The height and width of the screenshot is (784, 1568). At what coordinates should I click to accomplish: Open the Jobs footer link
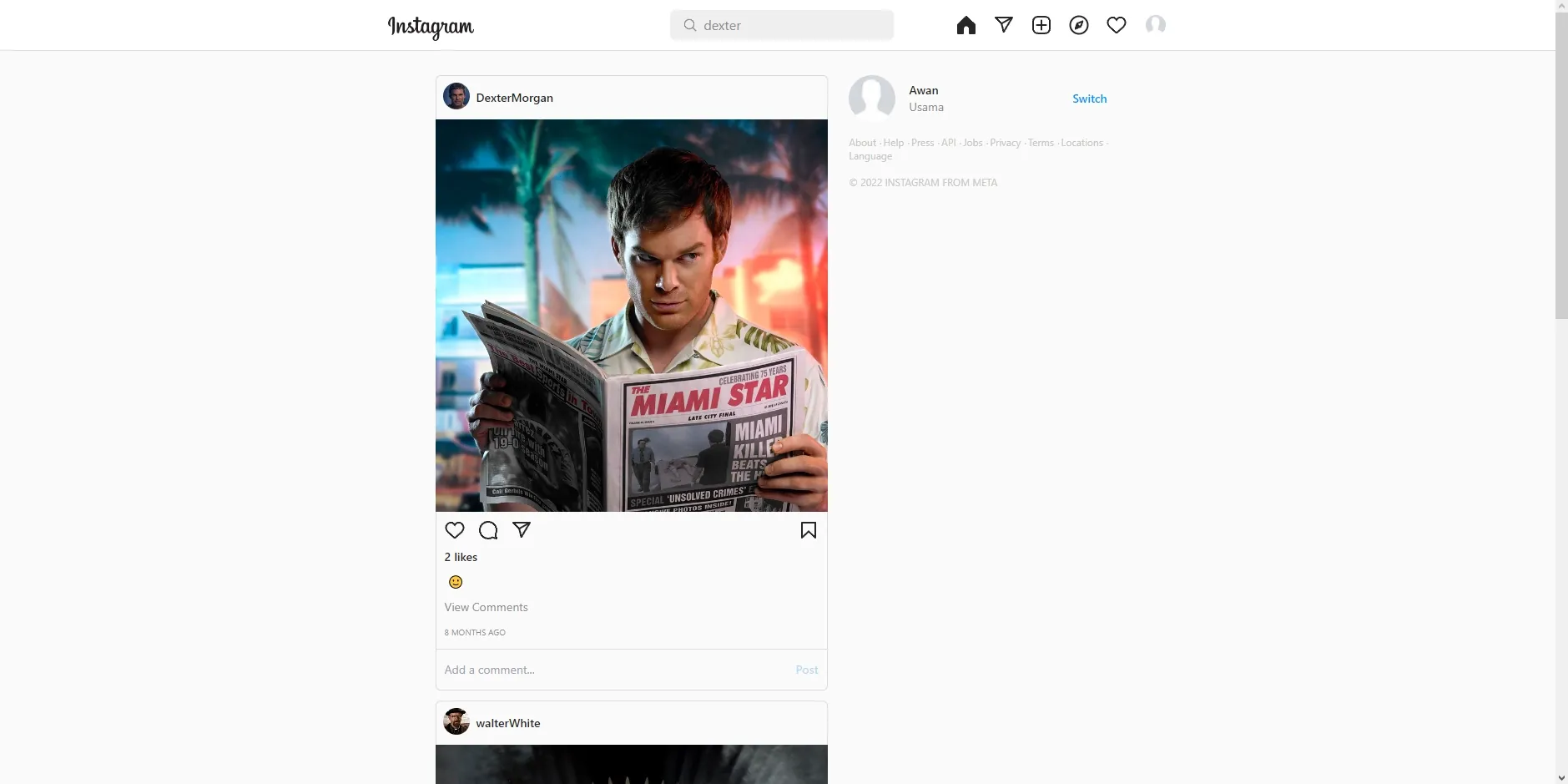coord(973,143)
